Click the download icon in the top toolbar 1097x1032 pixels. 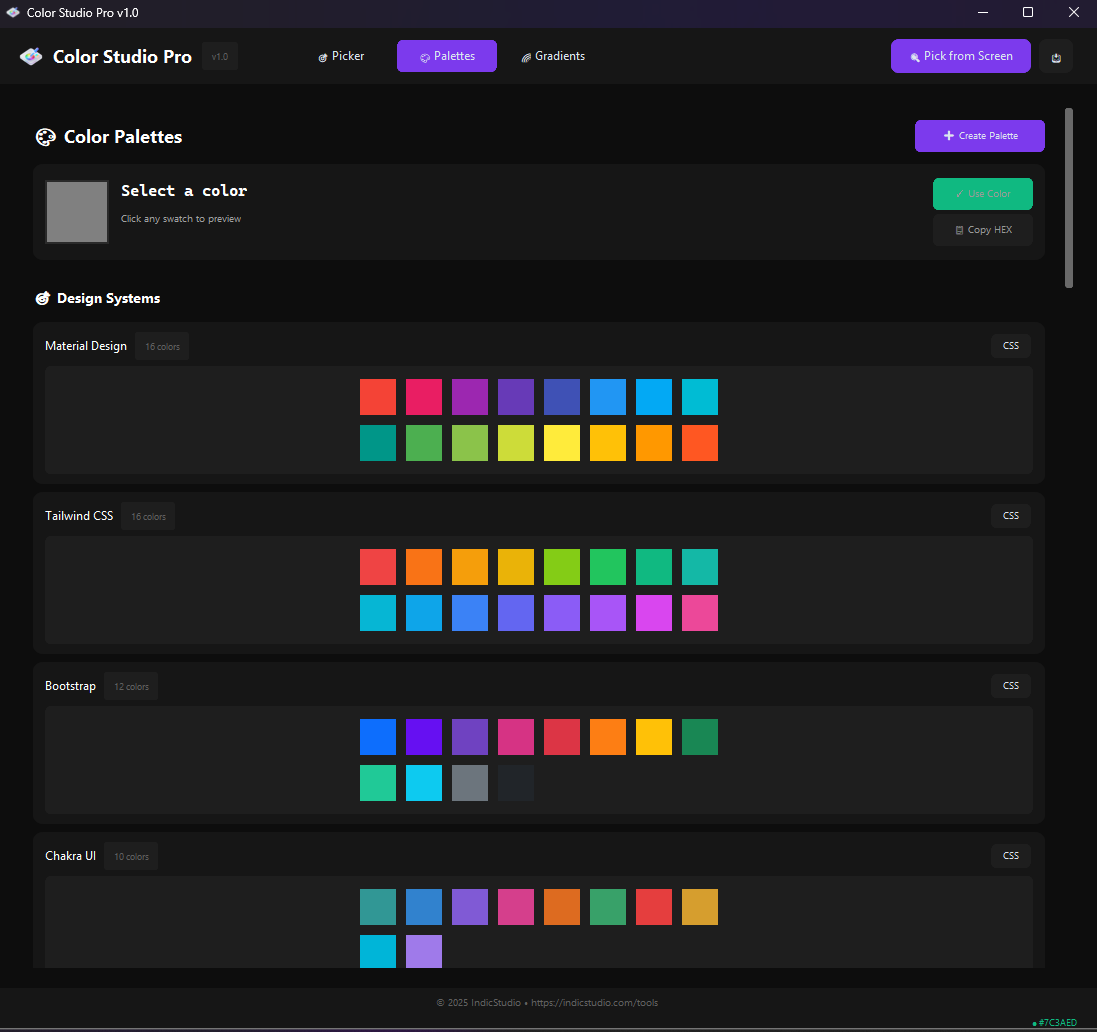pos(1055,56)
